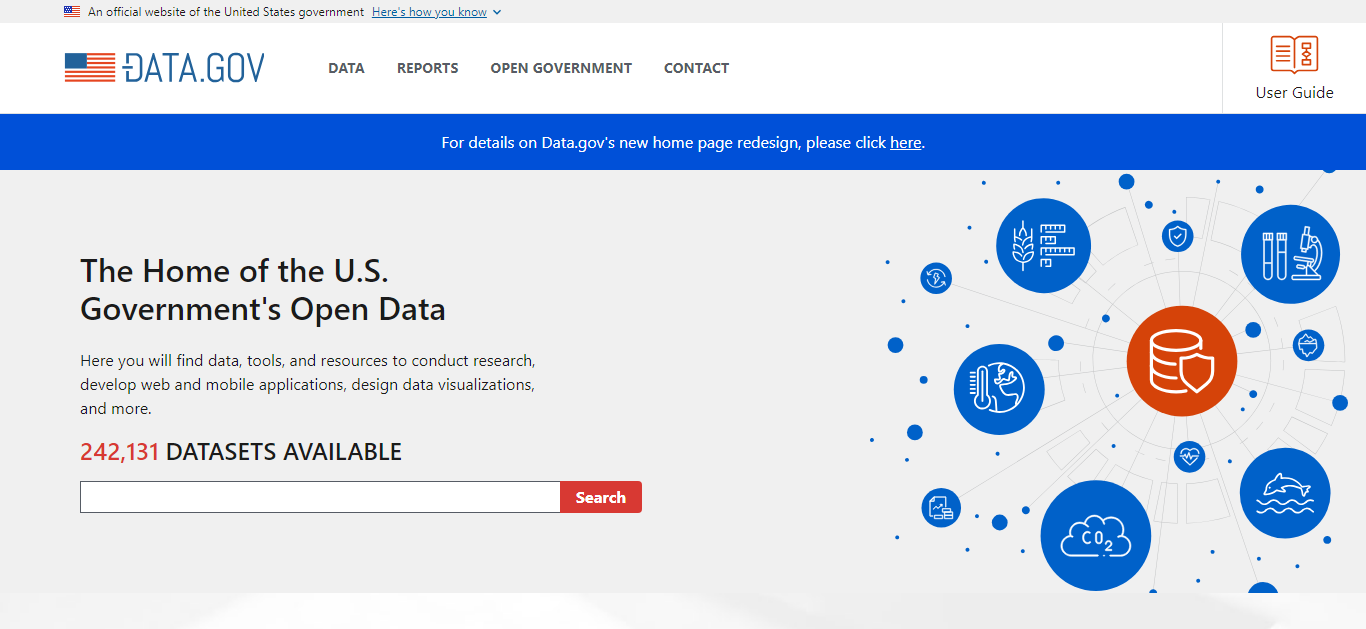Open the OPEN GOVERNMENT menu item
Viewport: 1366px width, 629px height.
pyautogui.click(x=561, y=68)
